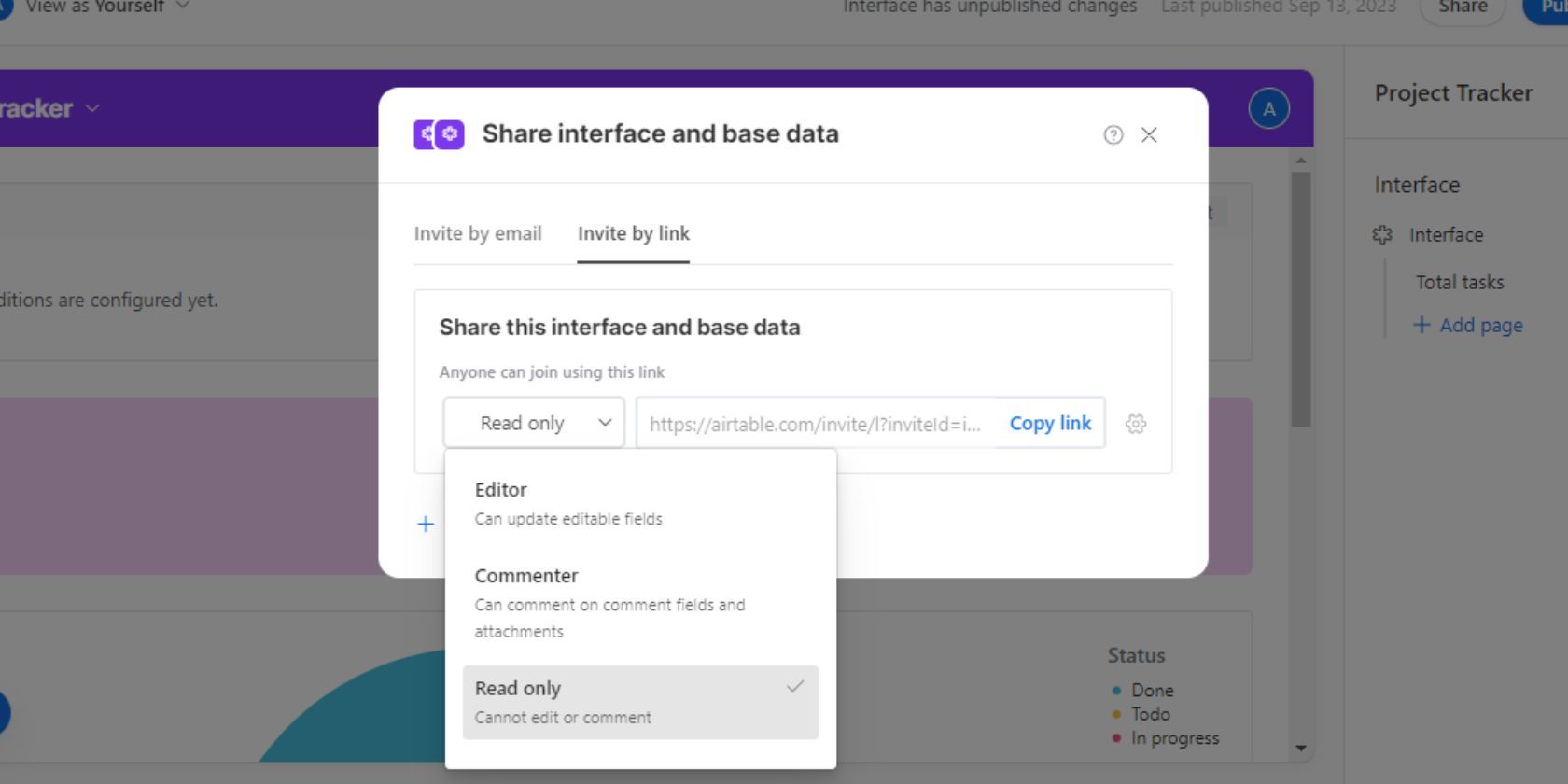Click Add page in sidebar

pyautogui.click(x=1480, y=325)
